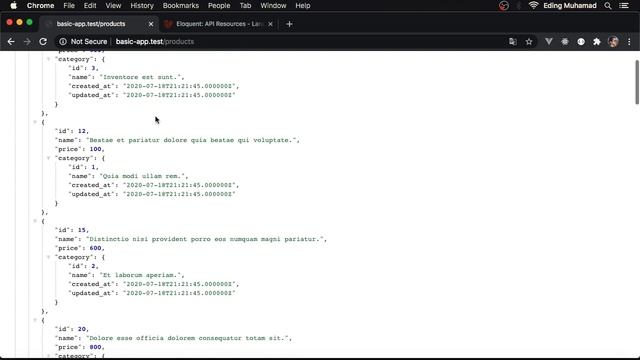The image size is (640, 360).
Task: Click the id value 15
Action: click(x=82, y=230)
